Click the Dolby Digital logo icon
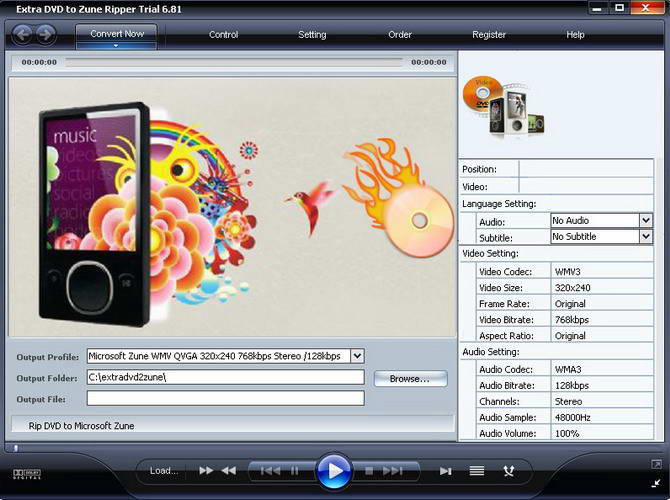The image size is (670, 500). 26,474
